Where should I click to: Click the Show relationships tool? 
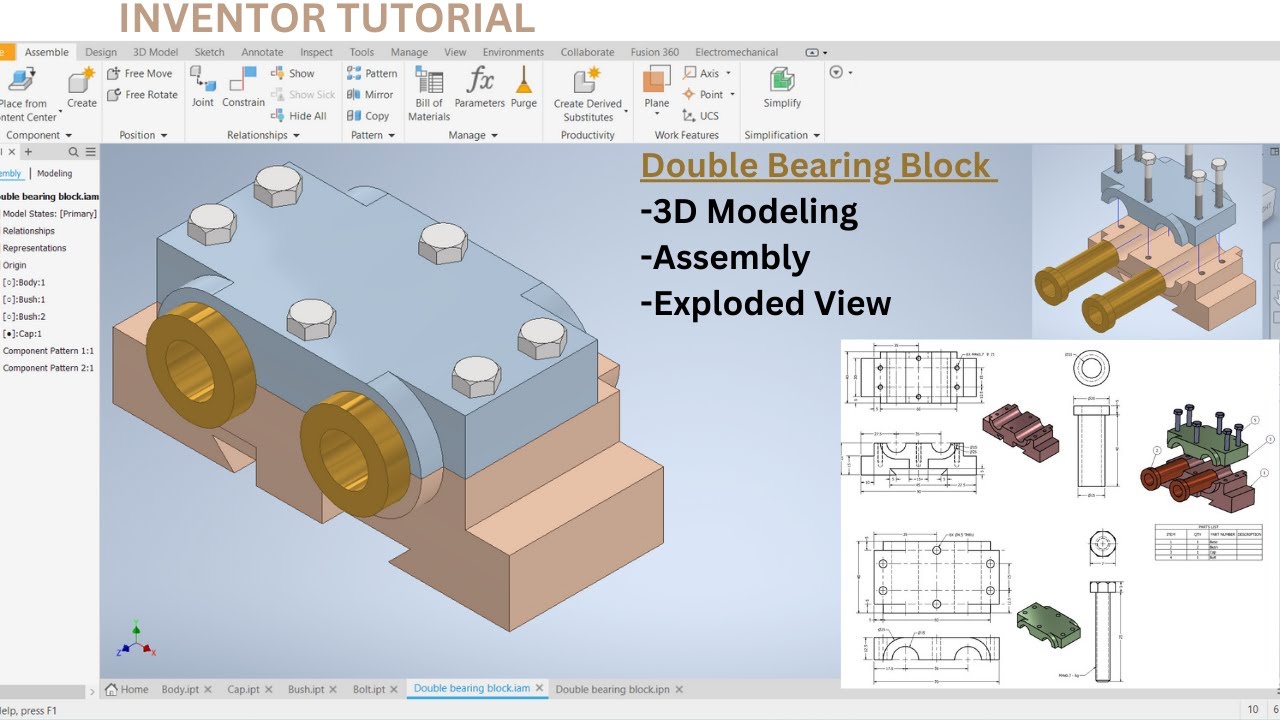(292, 73)
